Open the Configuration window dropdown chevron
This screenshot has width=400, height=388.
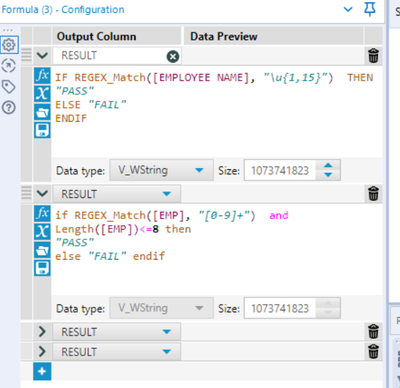click(348, 9)
